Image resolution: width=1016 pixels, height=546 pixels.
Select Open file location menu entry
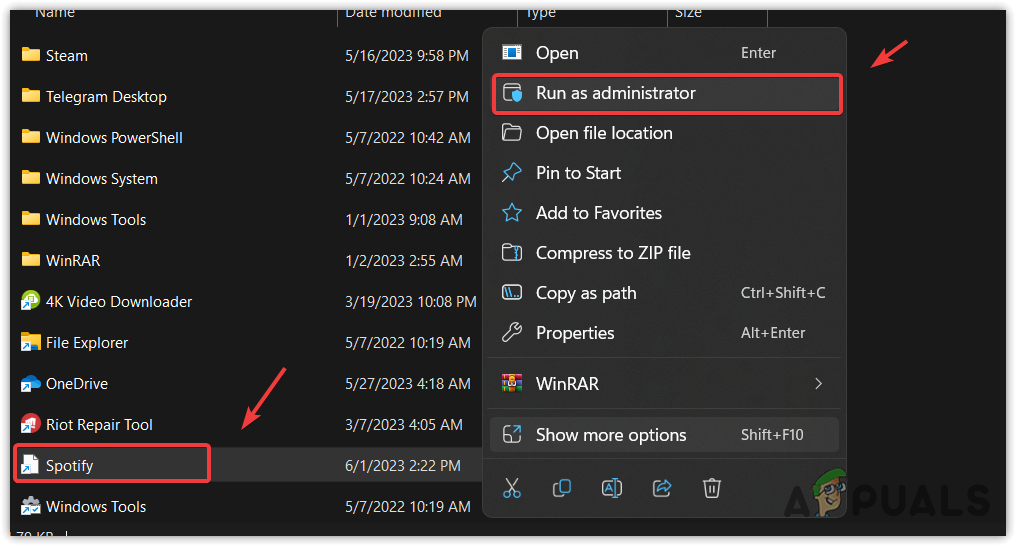coord(604,133)
